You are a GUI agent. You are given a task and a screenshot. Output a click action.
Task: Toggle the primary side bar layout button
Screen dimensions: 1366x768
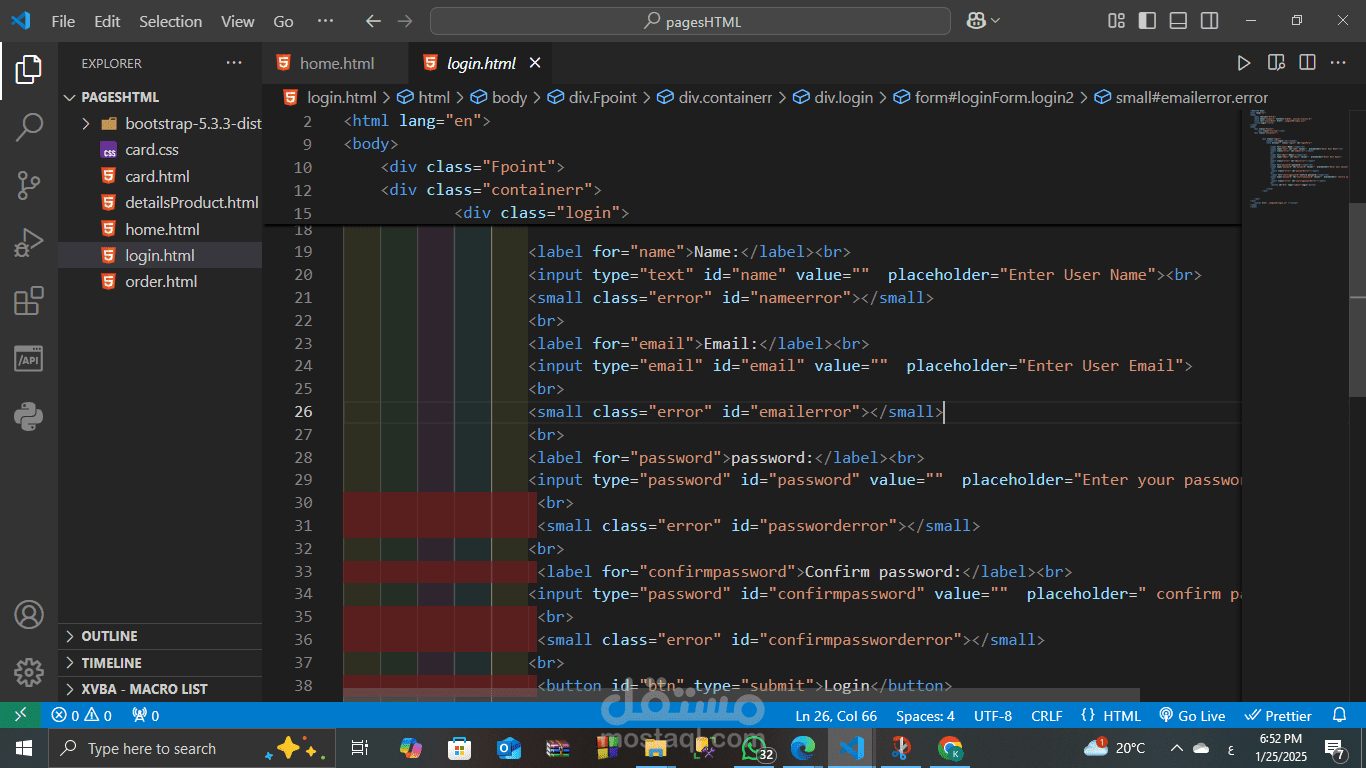[x=1148, y=21]
